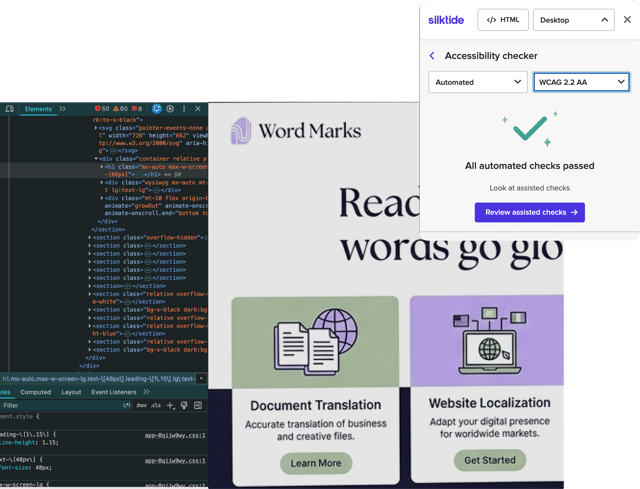Click the 'All automated checks passed' message
Viewport: 640px width, 489px height.
529,166
